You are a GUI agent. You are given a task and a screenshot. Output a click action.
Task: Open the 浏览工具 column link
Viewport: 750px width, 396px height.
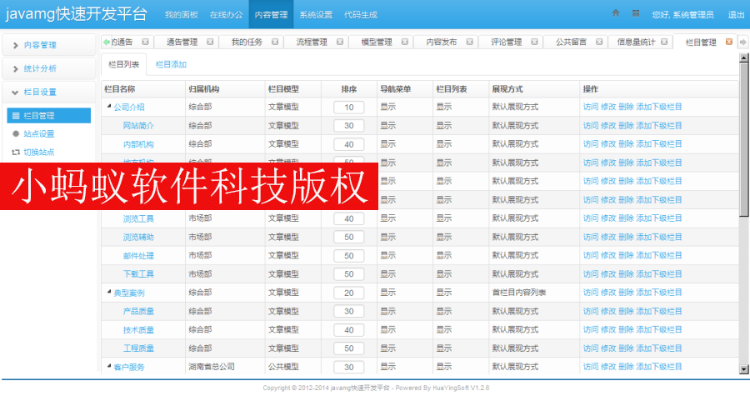pos(138,219)
